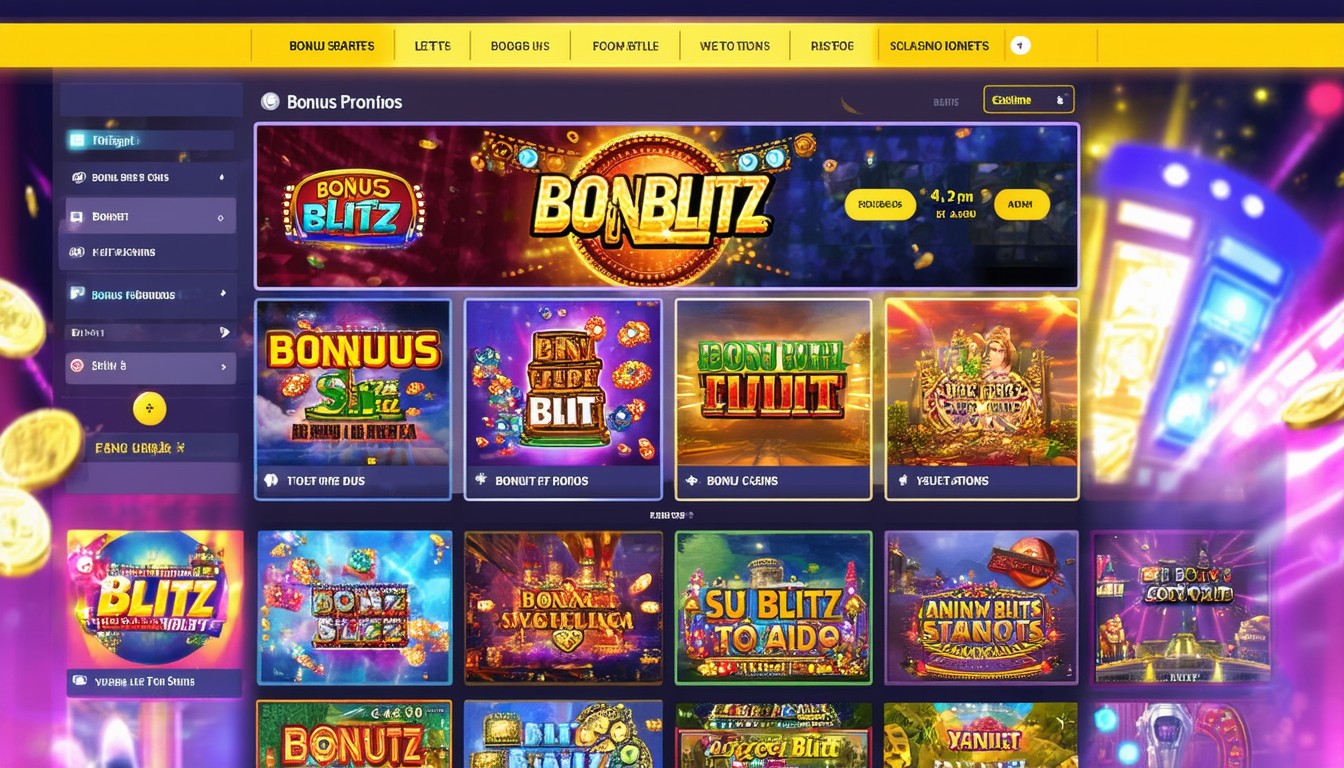Click the icon next to BONU CHINS label
Image resolution: width=1344 pixels, height=768 pixels.
point(690,481)
